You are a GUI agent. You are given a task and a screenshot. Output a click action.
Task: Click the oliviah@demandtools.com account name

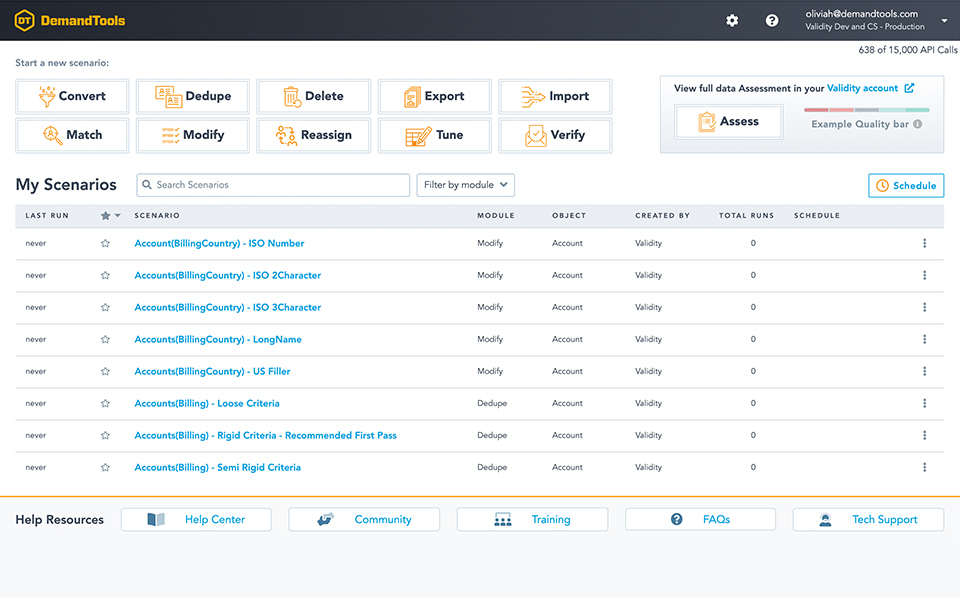pyautogui.click(x=861, y=13)
